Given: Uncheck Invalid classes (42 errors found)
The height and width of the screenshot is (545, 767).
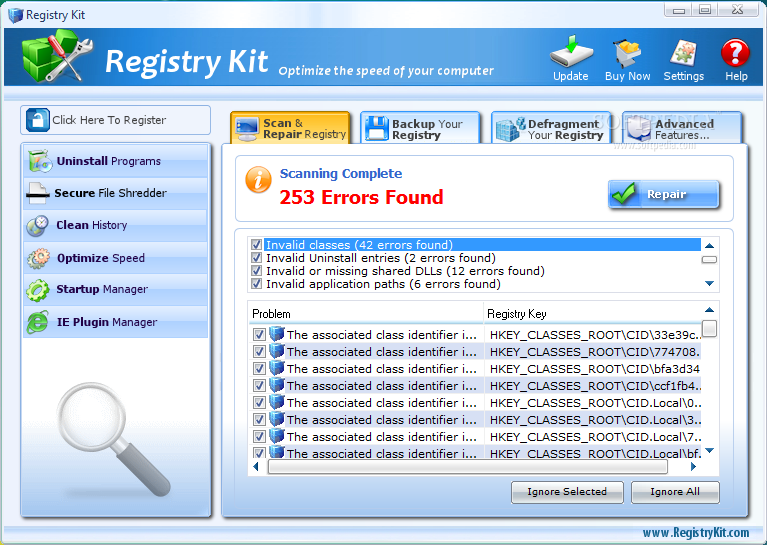Looking at the screenshot, I should [256, 244].
